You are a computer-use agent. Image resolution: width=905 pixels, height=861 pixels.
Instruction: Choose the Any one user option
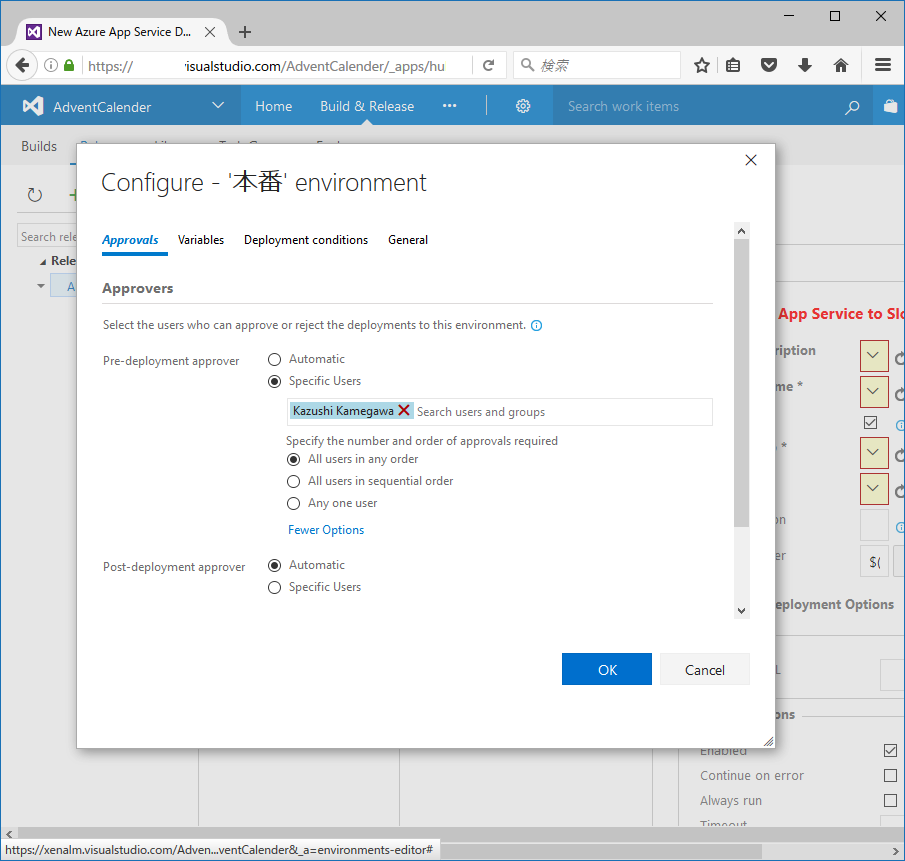coord(293,503)
